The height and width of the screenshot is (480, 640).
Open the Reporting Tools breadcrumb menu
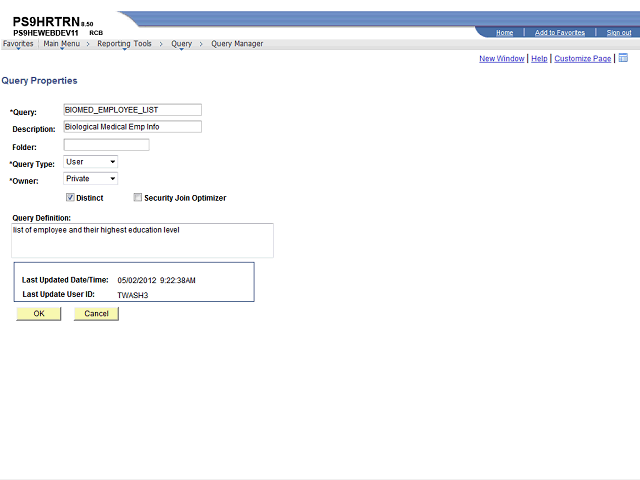coord(124,44)
